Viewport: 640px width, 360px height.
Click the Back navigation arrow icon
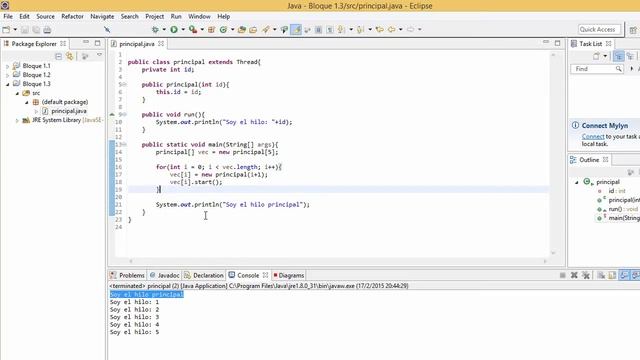pyautogui.click(x=391, y=29)
